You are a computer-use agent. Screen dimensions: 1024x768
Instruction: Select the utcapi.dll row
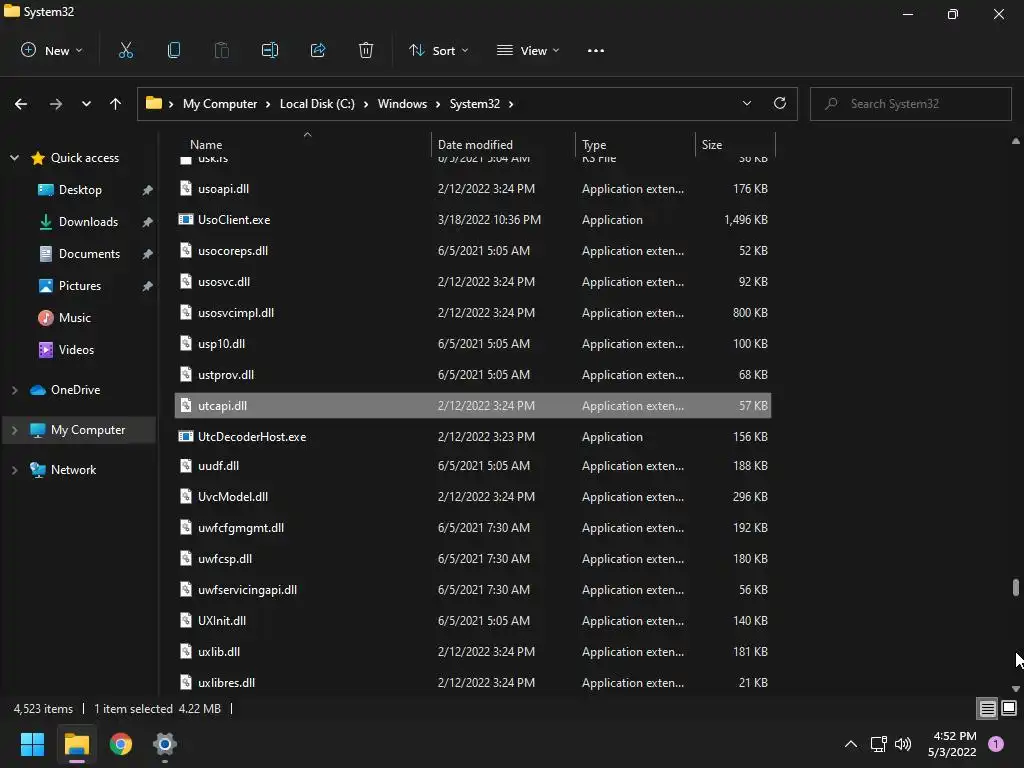(x=473, y=406)
